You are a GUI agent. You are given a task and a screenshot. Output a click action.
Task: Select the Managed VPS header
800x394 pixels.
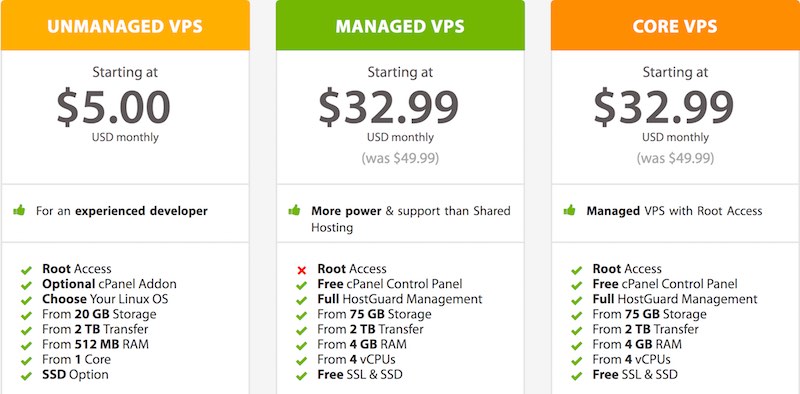400,25
